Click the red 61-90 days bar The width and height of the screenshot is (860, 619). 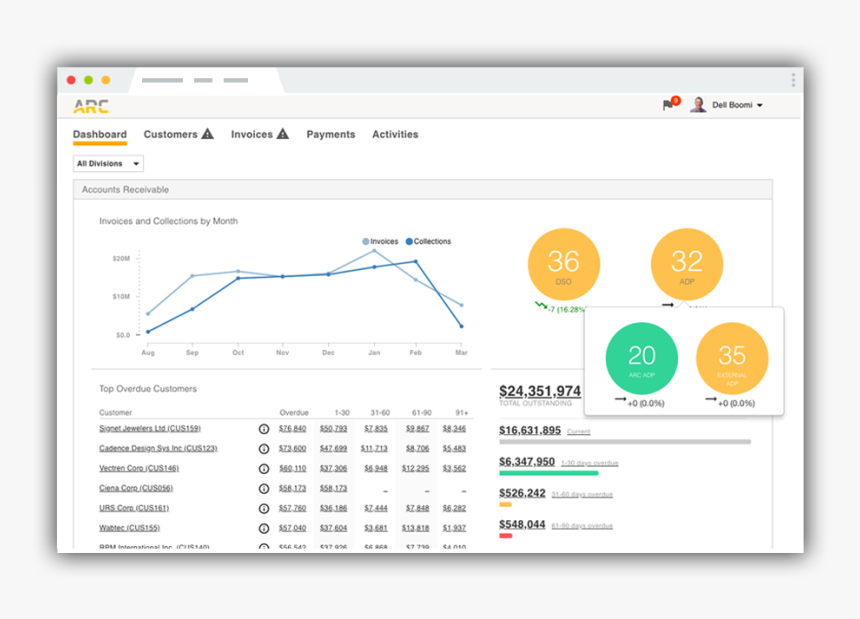coord(506,536)
